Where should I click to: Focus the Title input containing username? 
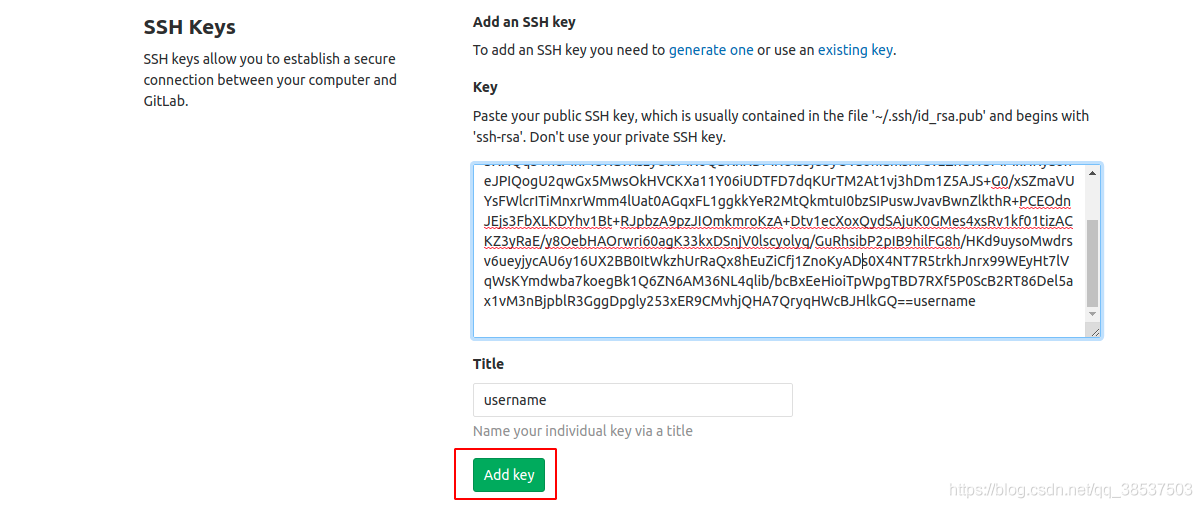[632, 400]
